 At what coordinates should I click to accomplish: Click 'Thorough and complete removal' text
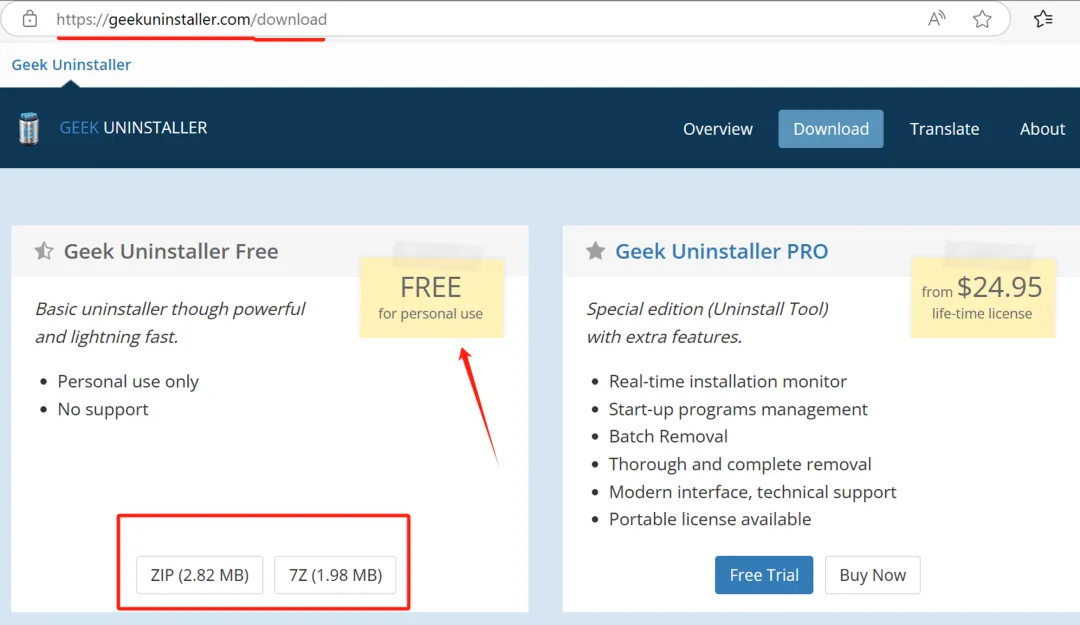[740, 464]
